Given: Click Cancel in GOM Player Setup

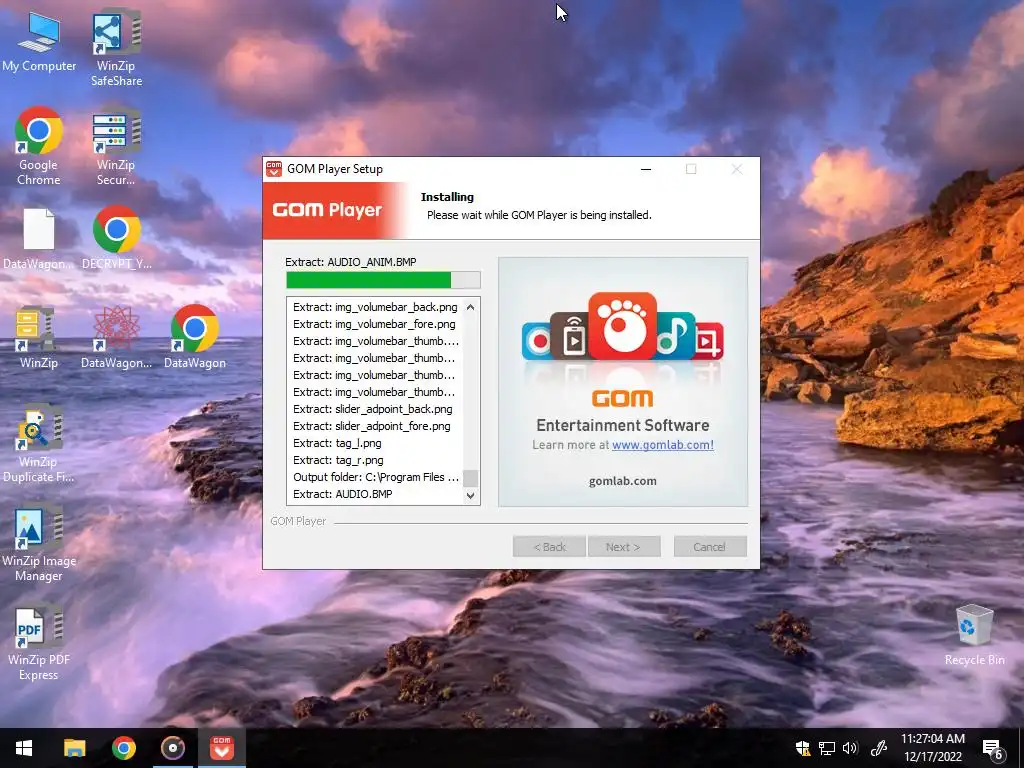Looking at the screenshot, I should coord(710,547).
